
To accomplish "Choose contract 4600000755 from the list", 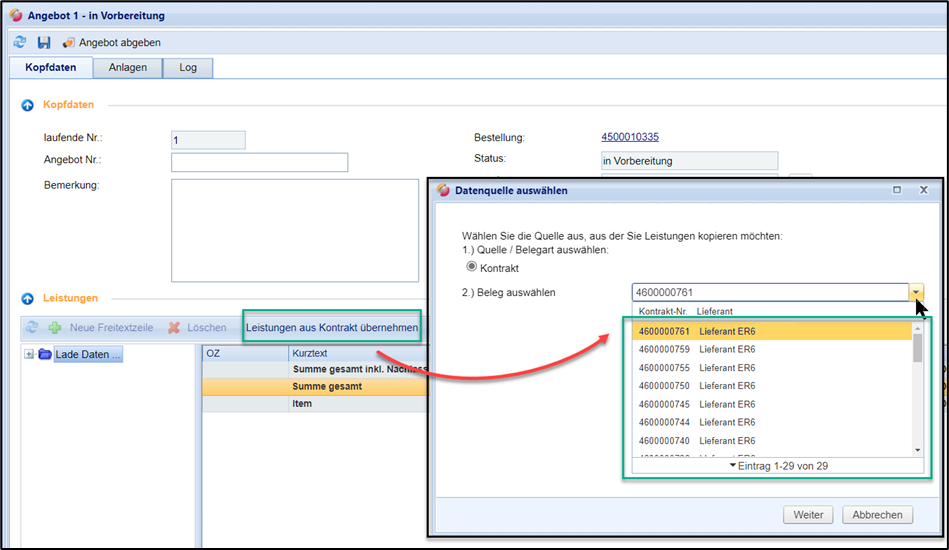I will pos(665,367).
